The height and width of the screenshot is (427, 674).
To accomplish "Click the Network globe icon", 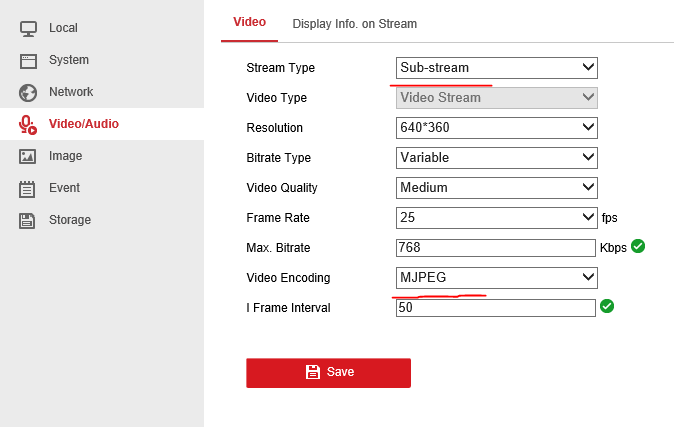I will tap(28, 92).
